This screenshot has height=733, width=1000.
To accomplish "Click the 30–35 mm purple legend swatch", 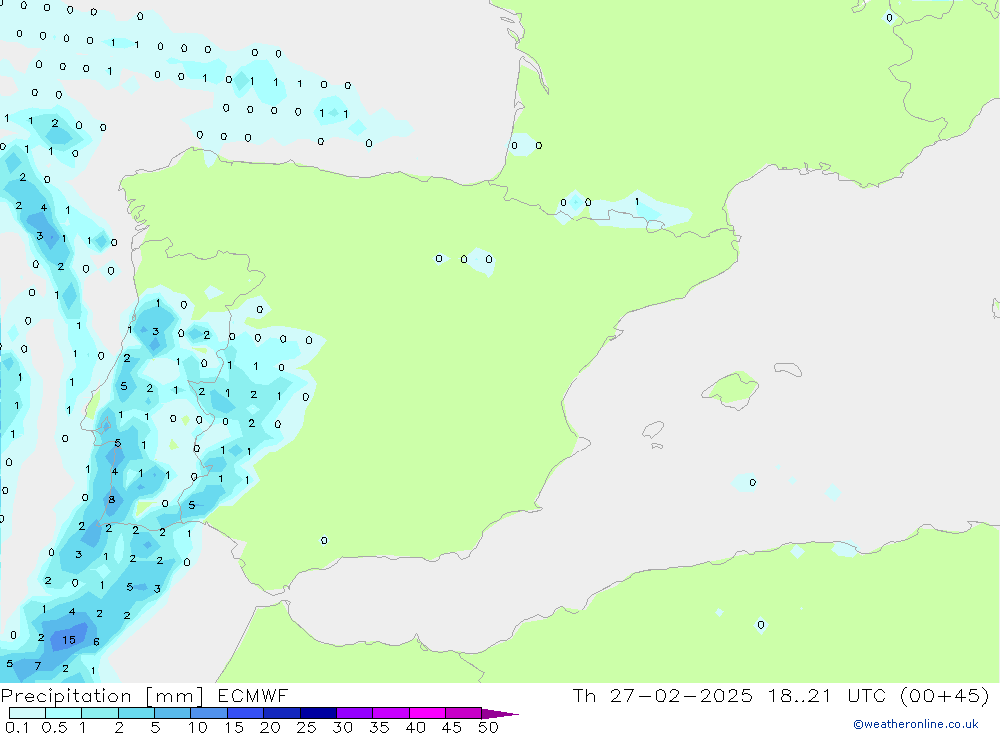I will (x=355, y=713).
